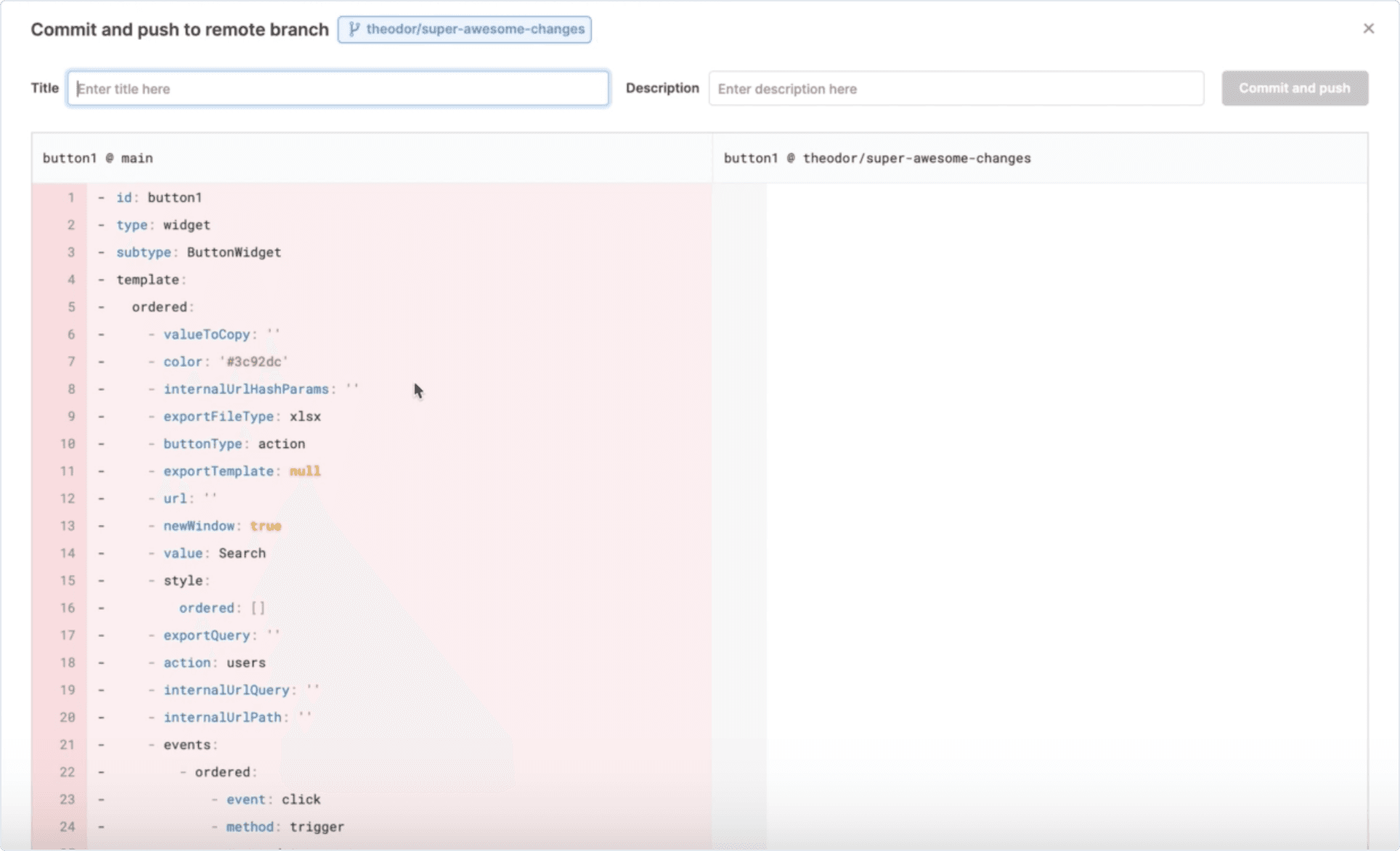
Task: Open the theodor/super-awesome-changes branch badge
Action: coord(465,29)
